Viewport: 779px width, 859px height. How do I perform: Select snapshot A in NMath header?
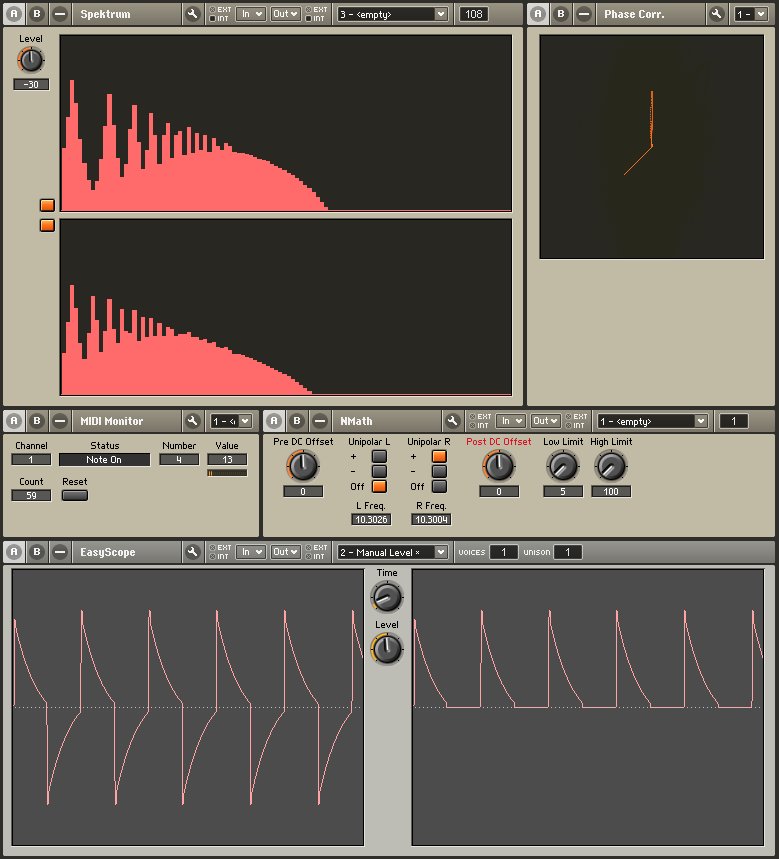(274, 421)
